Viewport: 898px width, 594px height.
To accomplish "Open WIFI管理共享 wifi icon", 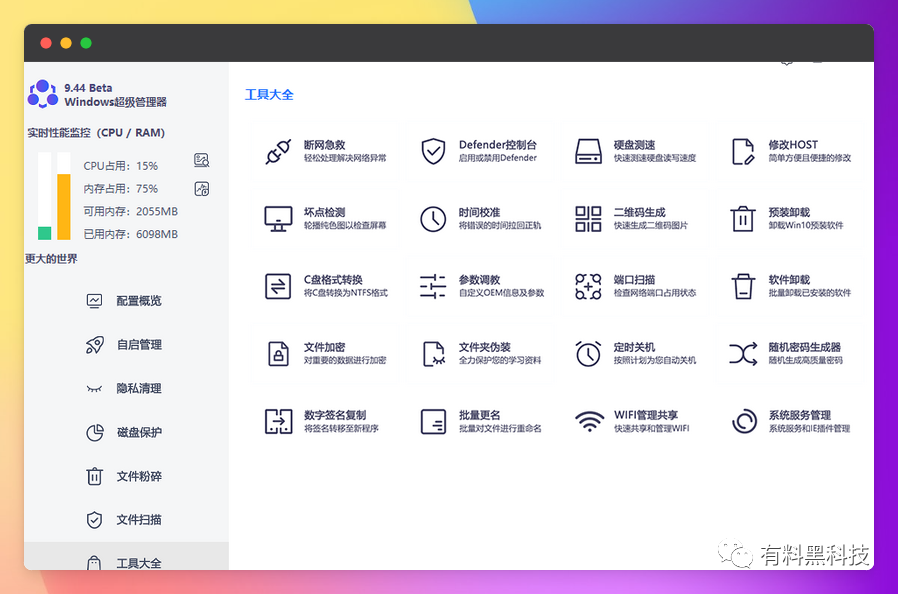I will pos(589,421).
